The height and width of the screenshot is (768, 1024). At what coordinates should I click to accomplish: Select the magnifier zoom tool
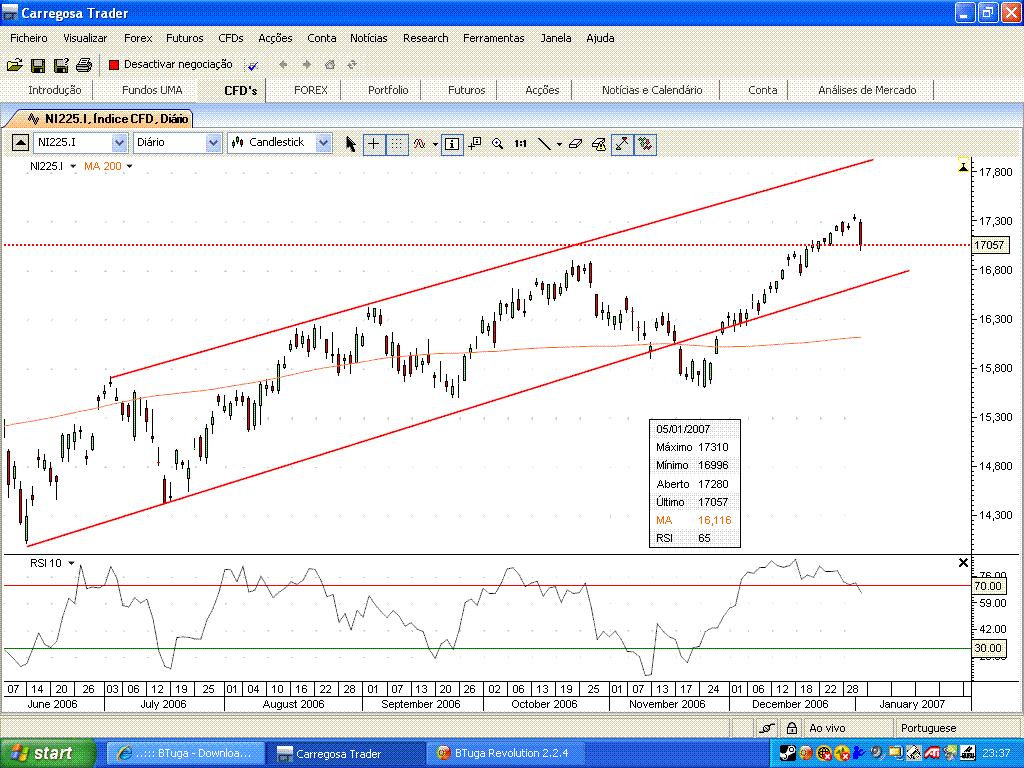point(498,143)
